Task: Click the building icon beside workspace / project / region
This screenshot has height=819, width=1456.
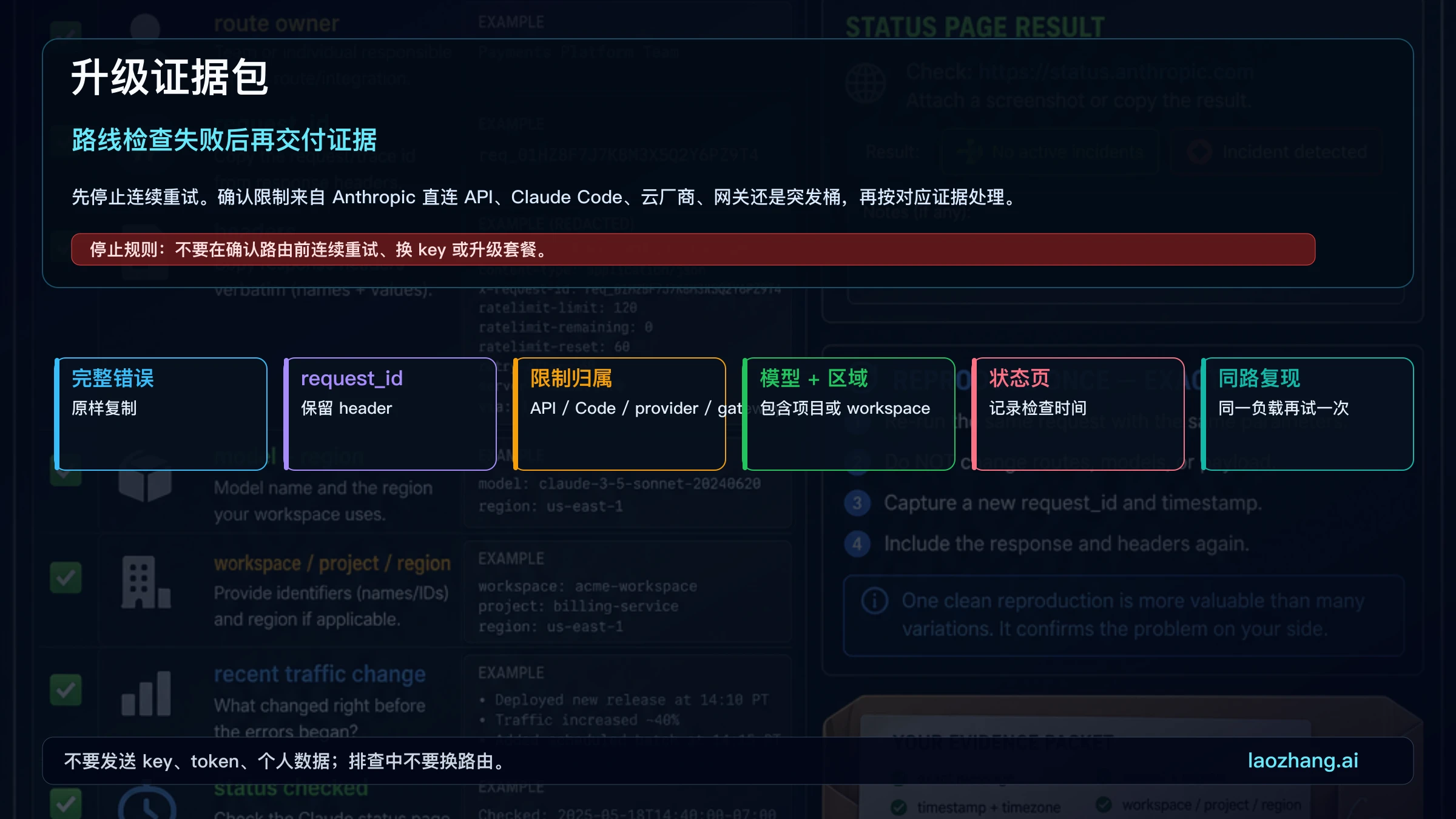Action: point(146,582)
